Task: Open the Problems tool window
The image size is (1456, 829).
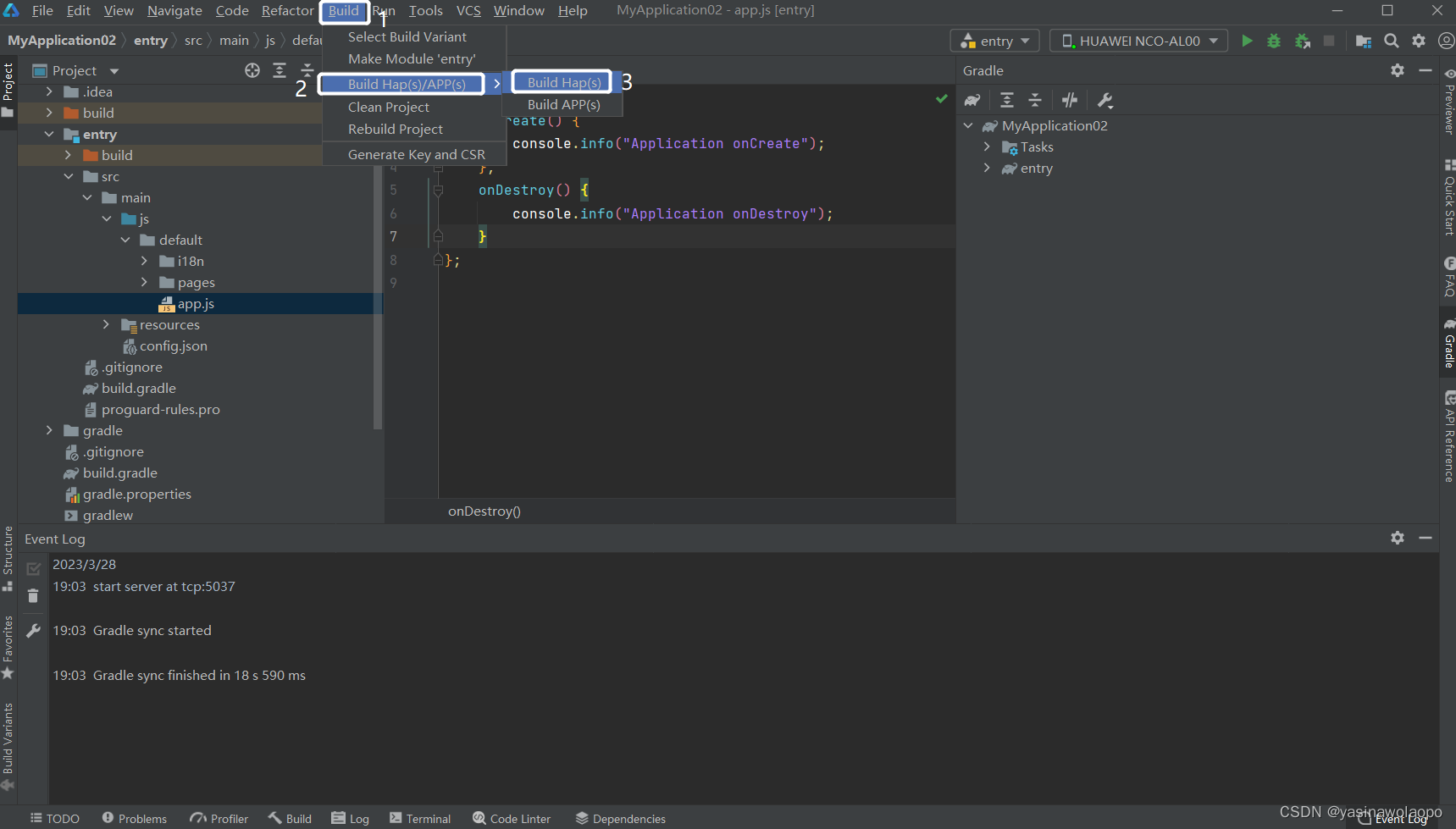Action: [x=135, y=818]
